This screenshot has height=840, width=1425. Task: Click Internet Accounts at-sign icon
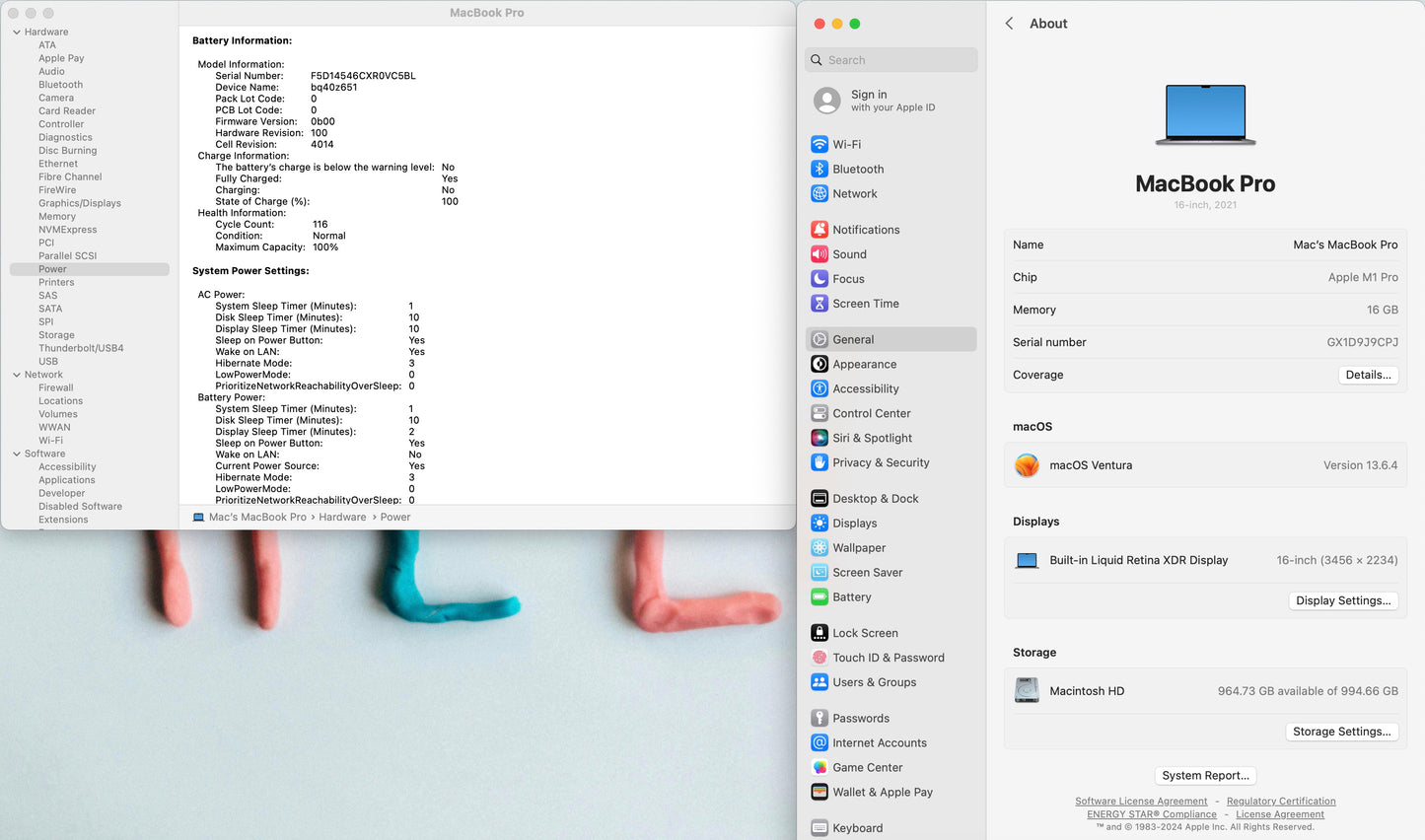click(x=819, y=742)
